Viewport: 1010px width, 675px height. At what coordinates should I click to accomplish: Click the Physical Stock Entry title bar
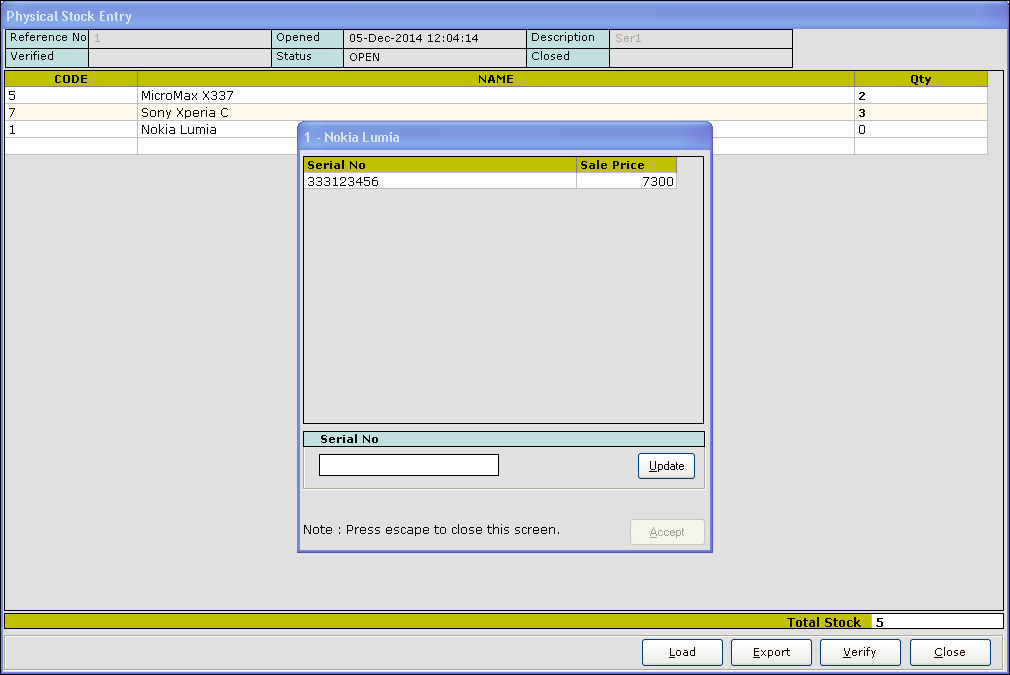pos(505,15)
